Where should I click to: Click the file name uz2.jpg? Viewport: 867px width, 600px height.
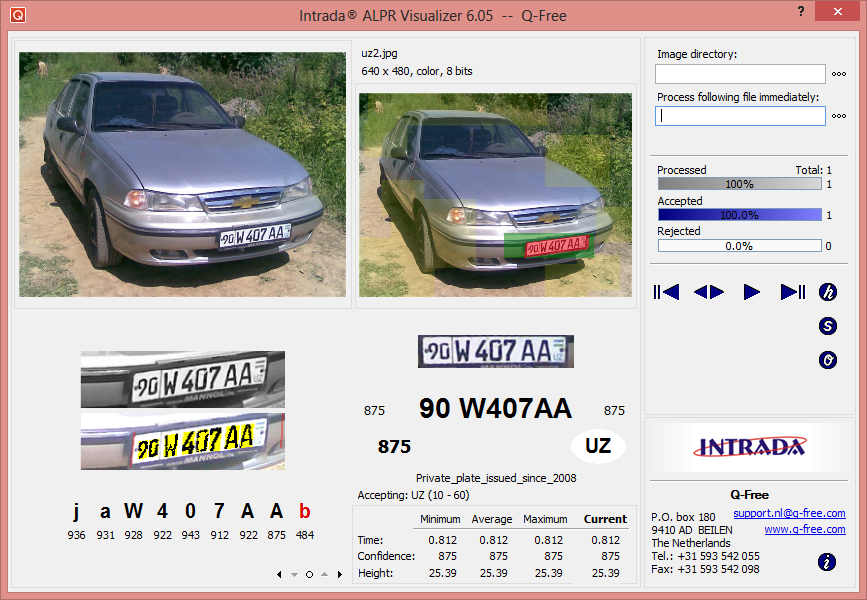coord(379,54)
